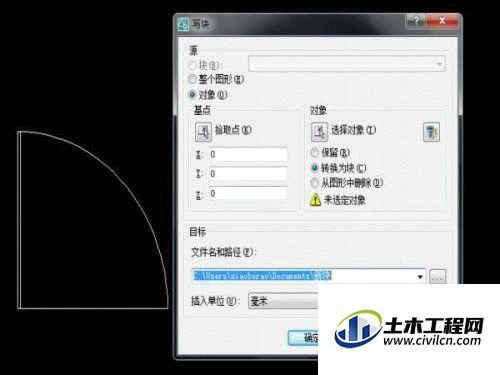Choose the 块 (Block) source radio button

pos(192,64)
